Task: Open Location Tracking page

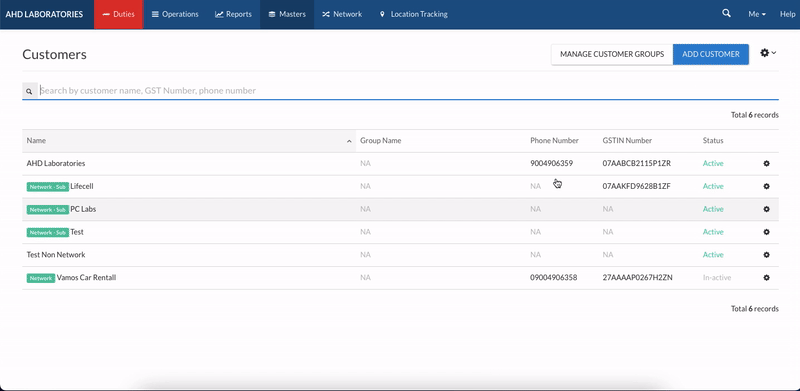Action: (x=414, y=14)
